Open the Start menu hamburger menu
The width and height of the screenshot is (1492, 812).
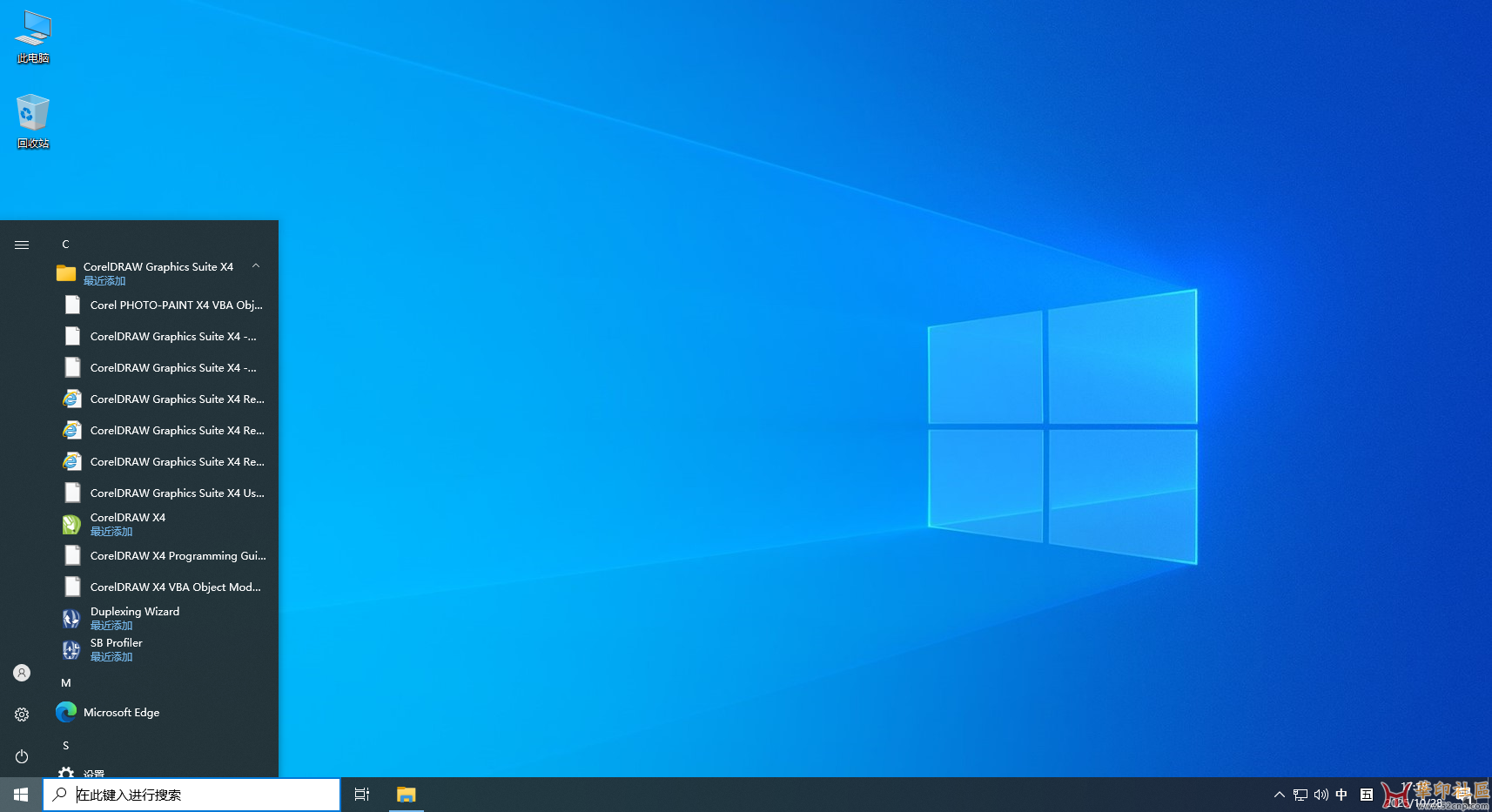(x=21, y=245)
